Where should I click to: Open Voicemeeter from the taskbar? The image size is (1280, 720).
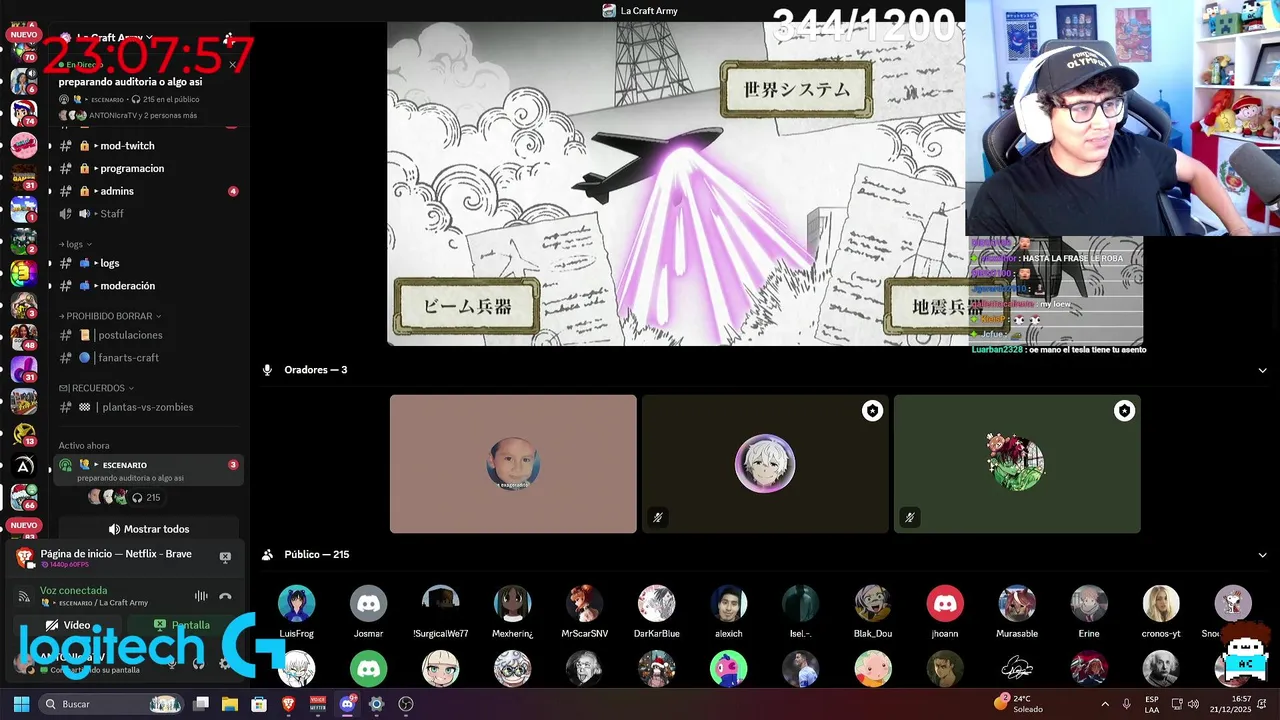coord(318,704)
